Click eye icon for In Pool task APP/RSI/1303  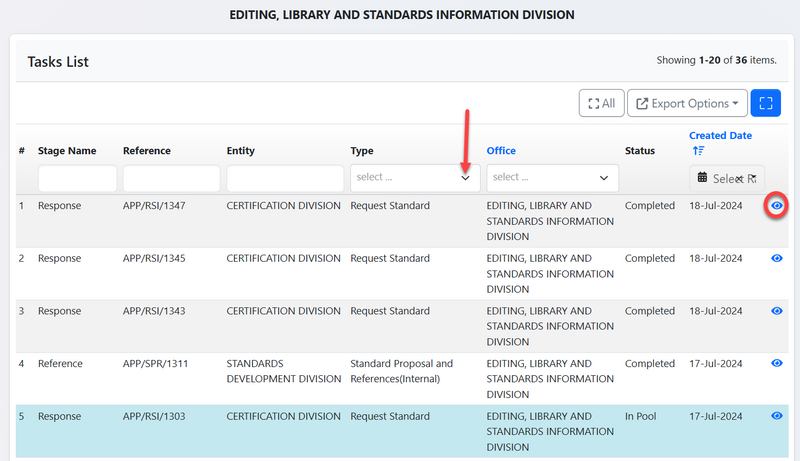click(x=776, y=416)
